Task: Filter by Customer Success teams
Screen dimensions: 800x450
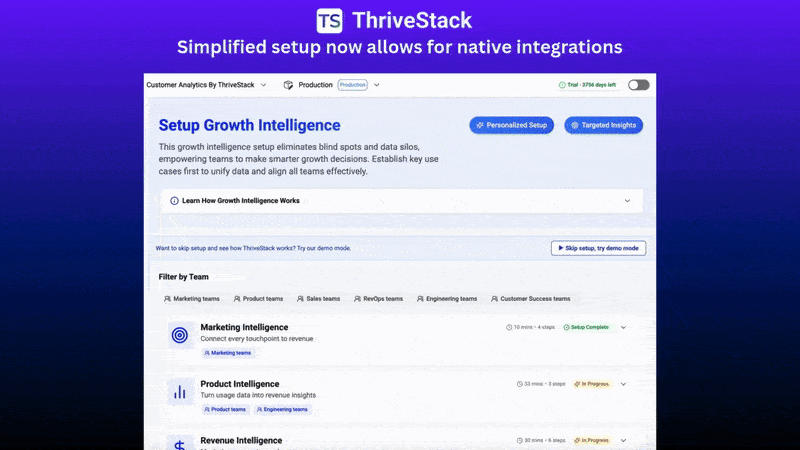Action: point(531,299)
